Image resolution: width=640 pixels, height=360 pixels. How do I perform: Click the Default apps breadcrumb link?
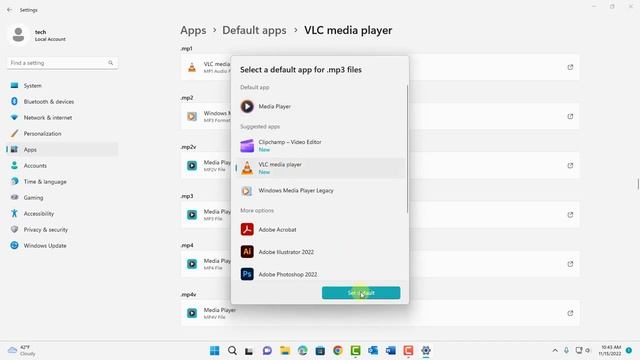coord(254,30)
